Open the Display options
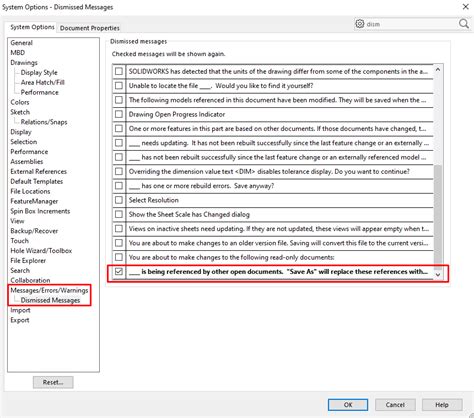Screen dimensions: 474x418 tap(21, 132)
